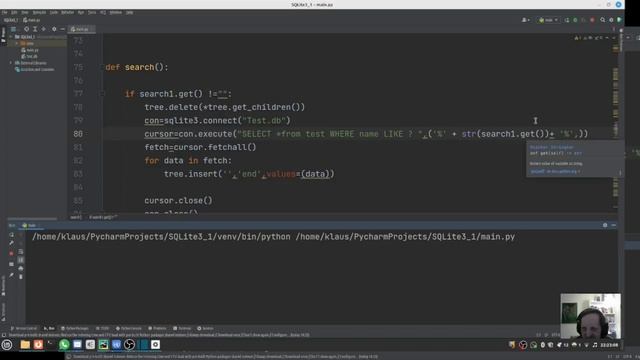Rerun program from Run panel
This screenshot has height=360, width=640.
11,235
